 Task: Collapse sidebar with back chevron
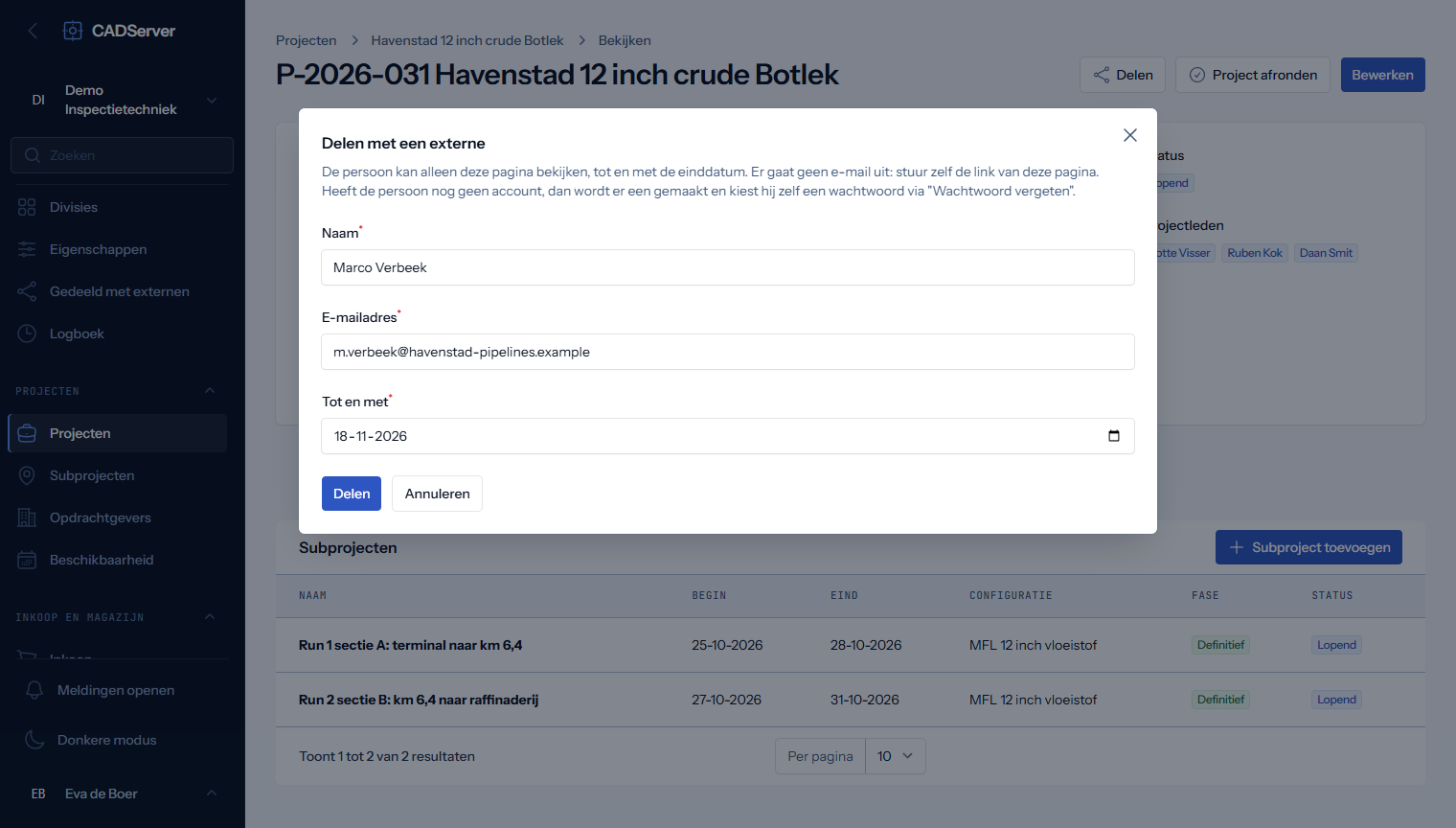pos(33,31)
